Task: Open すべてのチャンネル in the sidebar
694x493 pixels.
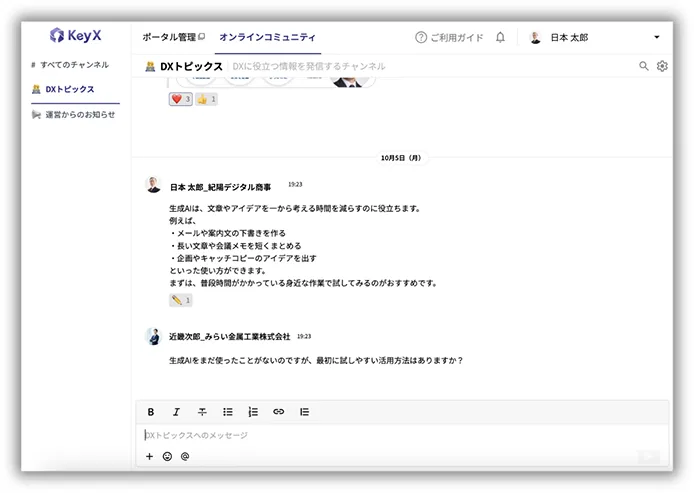Action: pos(70,65)
